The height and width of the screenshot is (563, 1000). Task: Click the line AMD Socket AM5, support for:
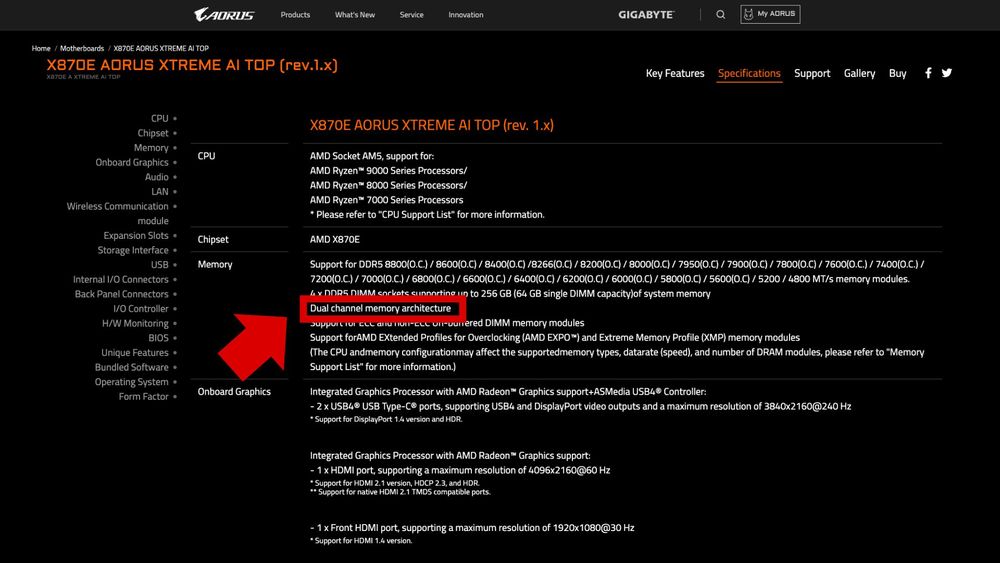point(372,156)
